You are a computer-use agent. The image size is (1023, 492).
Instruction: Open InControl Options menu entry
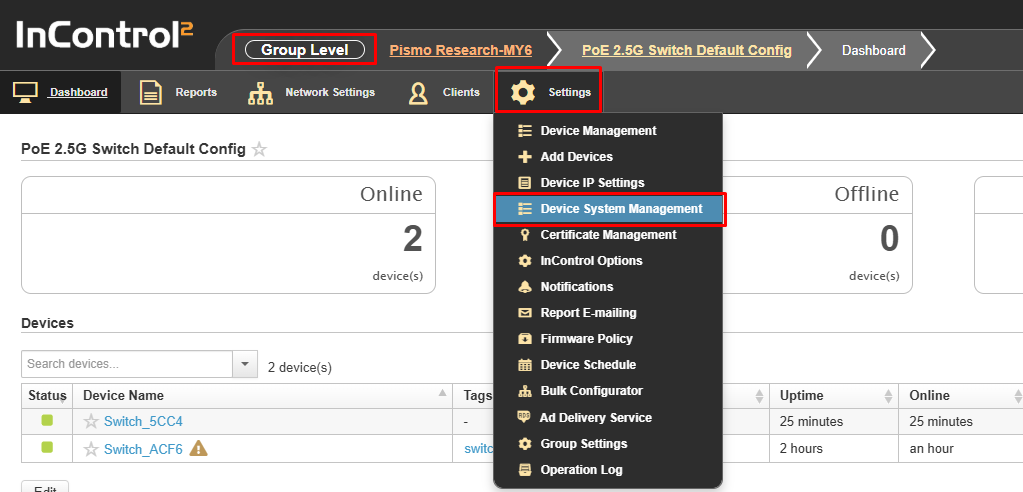[608, 261]
